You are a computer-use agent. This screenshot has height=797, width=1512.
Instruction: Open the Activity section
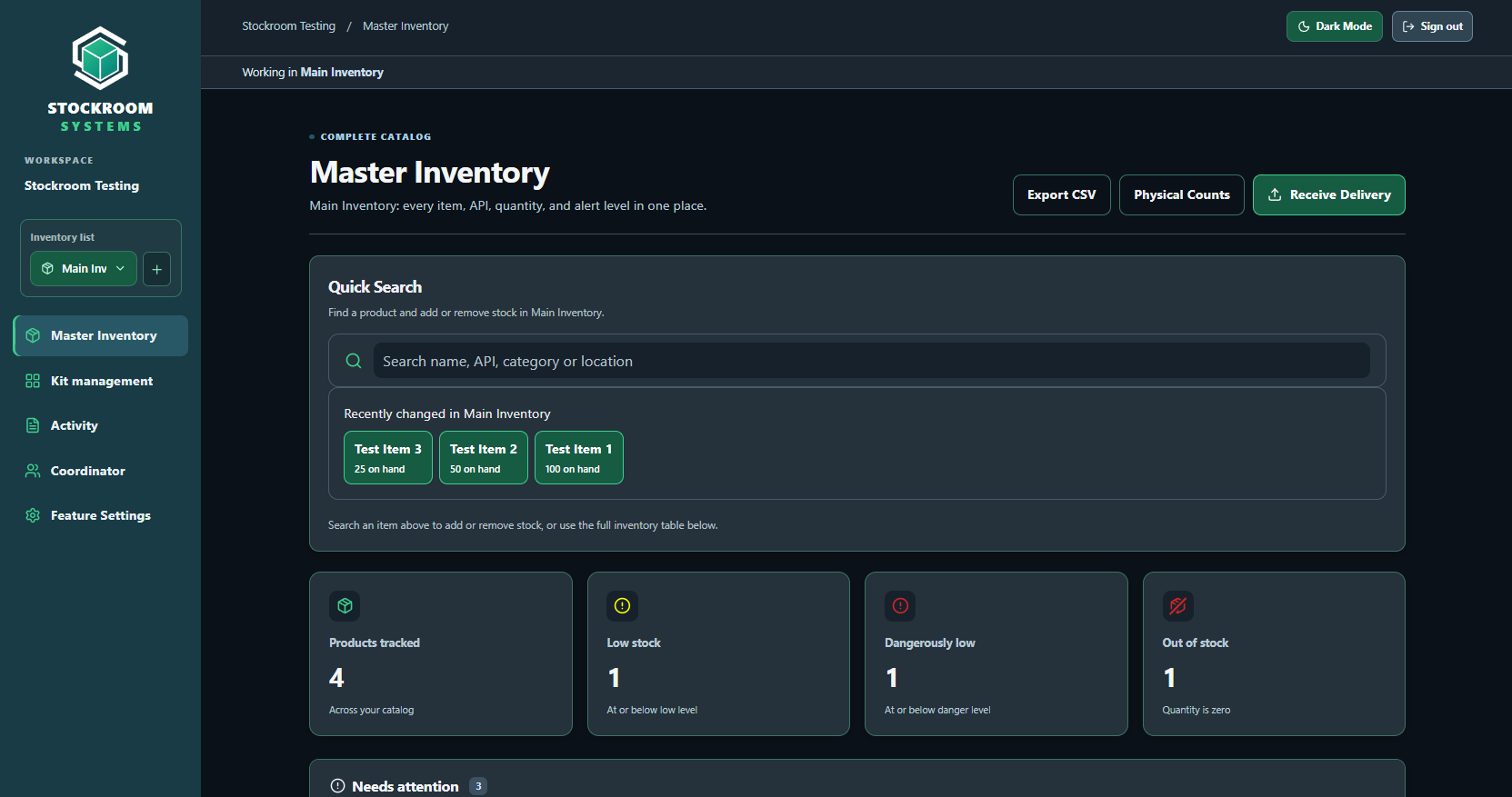[101, 425]
